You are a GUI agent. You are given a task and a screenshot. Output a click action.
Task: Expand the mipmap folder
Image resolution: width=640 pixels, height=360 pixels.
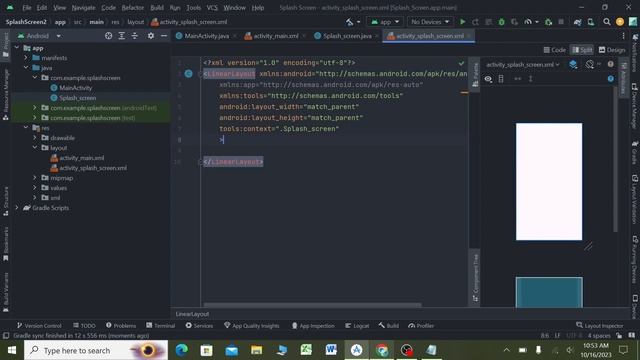point(35,178)
